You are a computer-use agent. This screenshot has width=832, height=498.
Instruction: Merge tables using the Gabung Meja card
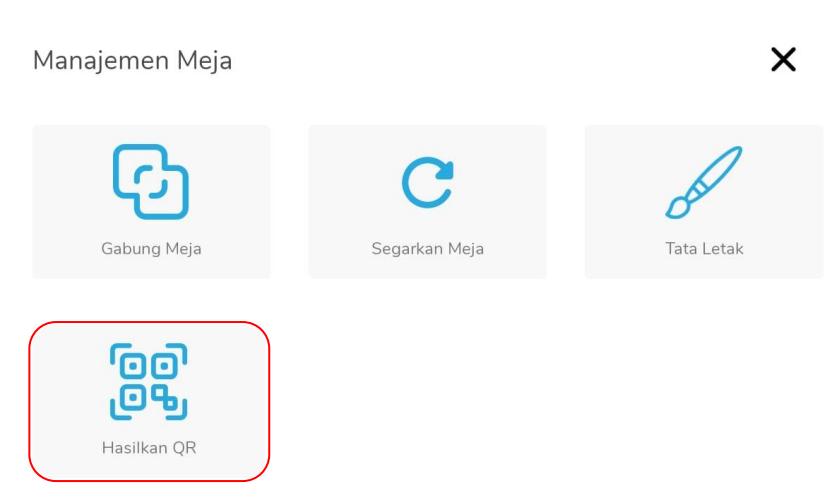[x=151, y=202]
